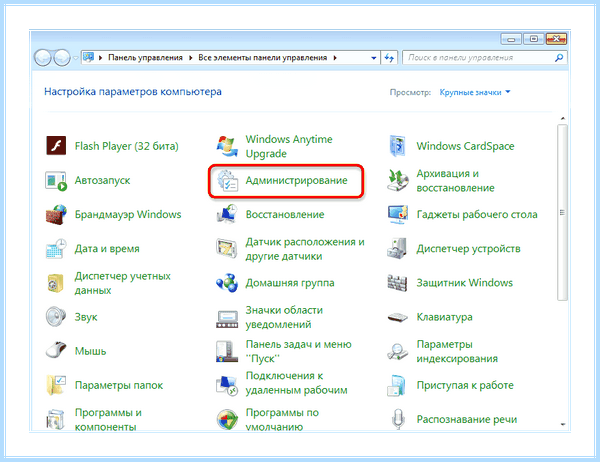Click the Параметры папок folder icon
Image resolution: width=600 pixels, height=462 pixels.
pyautogui.click(x=56, y=385)
